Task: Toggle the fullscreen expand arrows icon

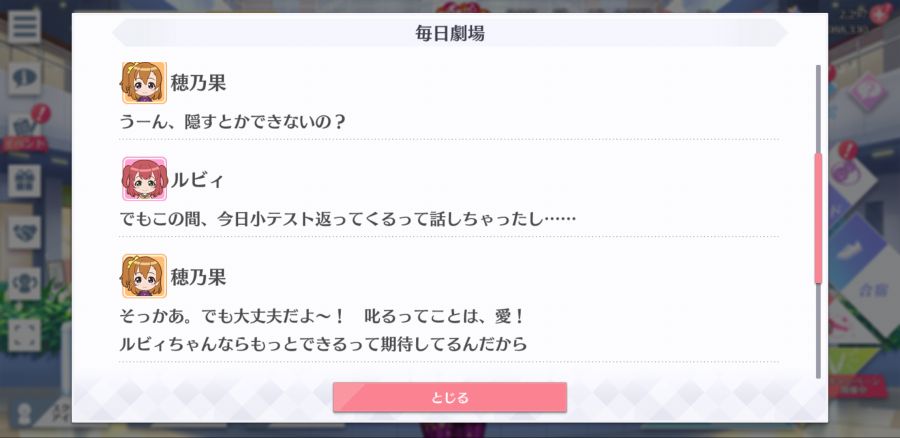Action: 24,335
